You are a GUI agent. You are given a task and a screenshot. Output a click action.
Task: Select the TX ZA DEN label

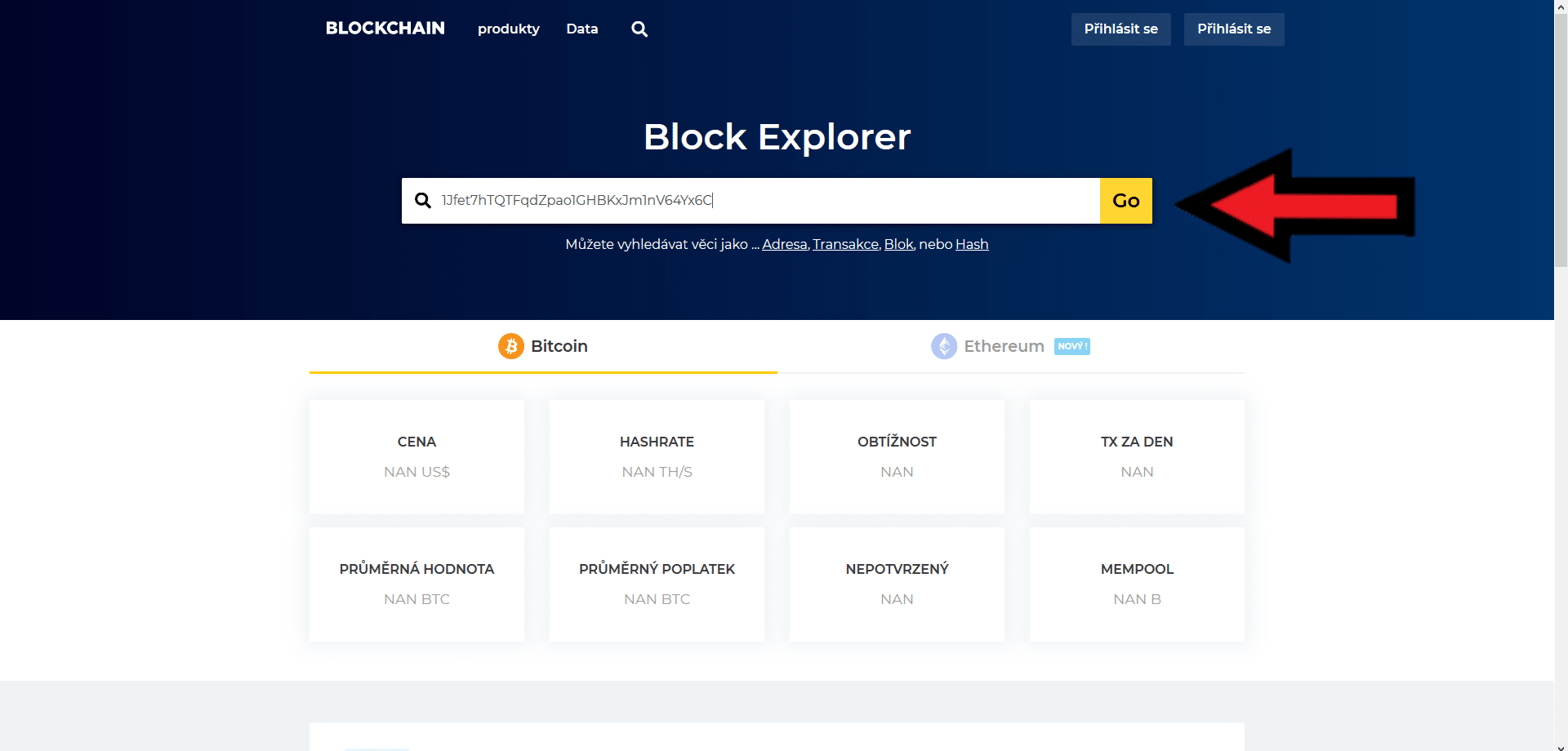pos(1137,442)
